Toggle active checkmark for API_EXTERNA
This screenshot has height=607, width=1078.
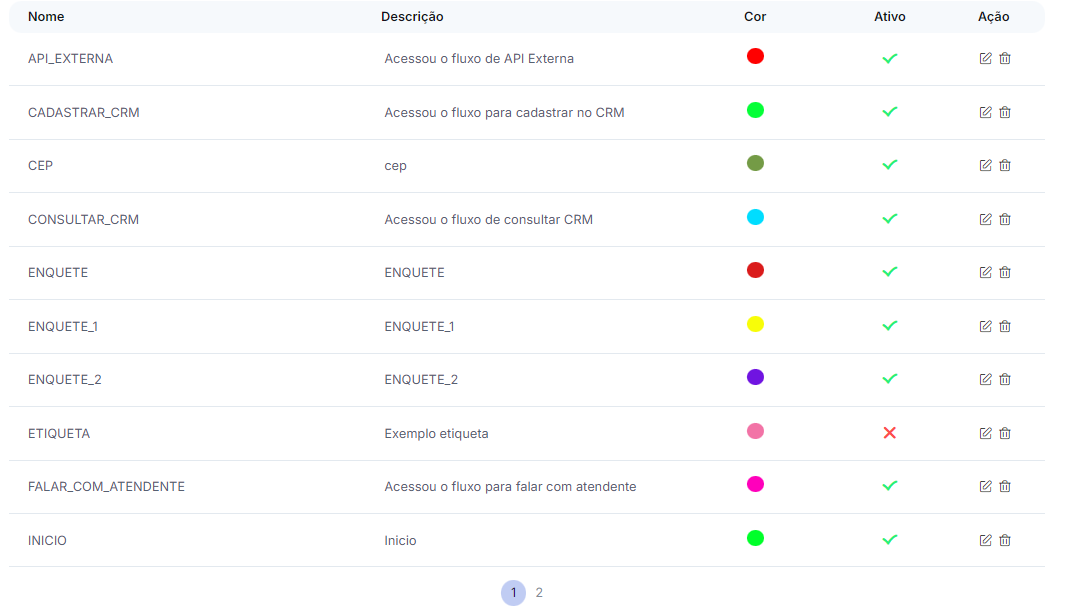pos(889,58)
